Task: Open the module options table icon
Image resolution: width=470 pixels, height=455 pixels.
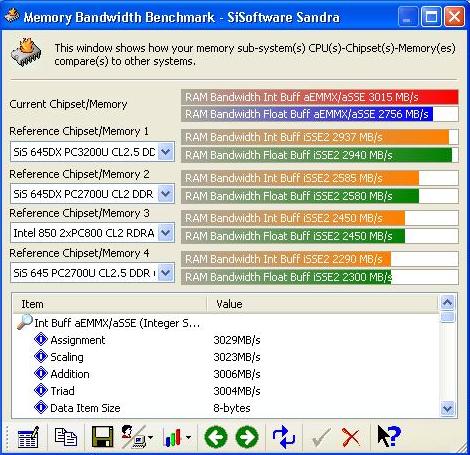Action: click(28, 437)
